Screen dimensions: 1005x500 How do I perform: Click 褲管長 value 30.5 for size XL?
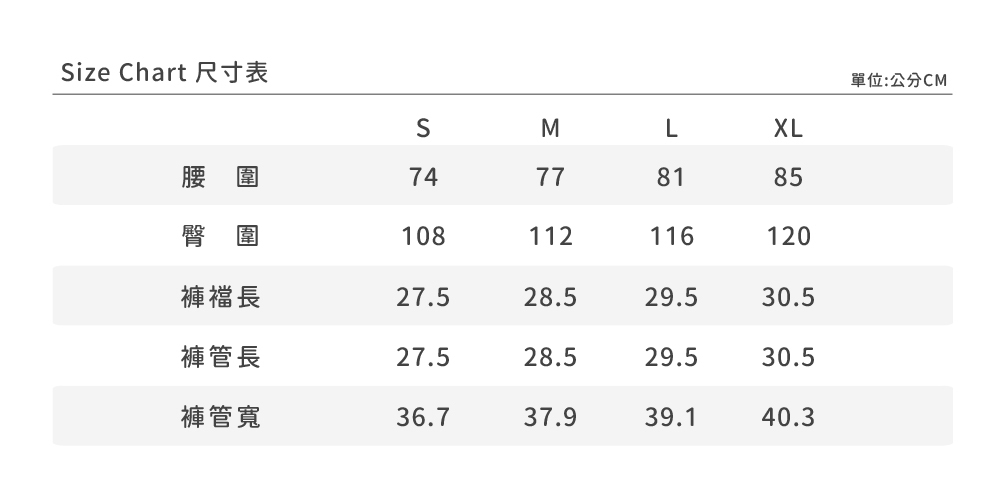point(788,357)
